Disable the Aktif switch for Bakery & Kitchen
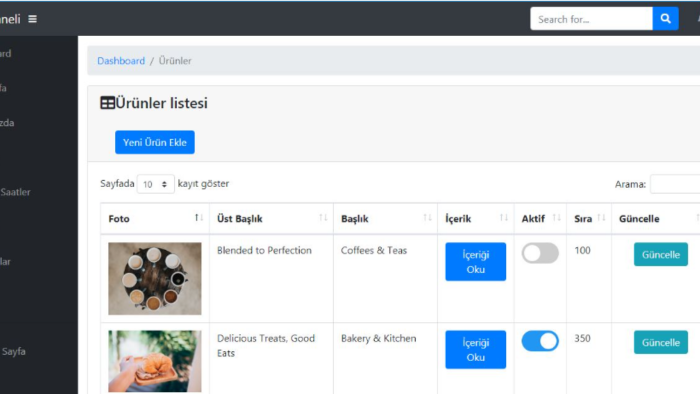The image size is (700, 394). coord(540,341)
